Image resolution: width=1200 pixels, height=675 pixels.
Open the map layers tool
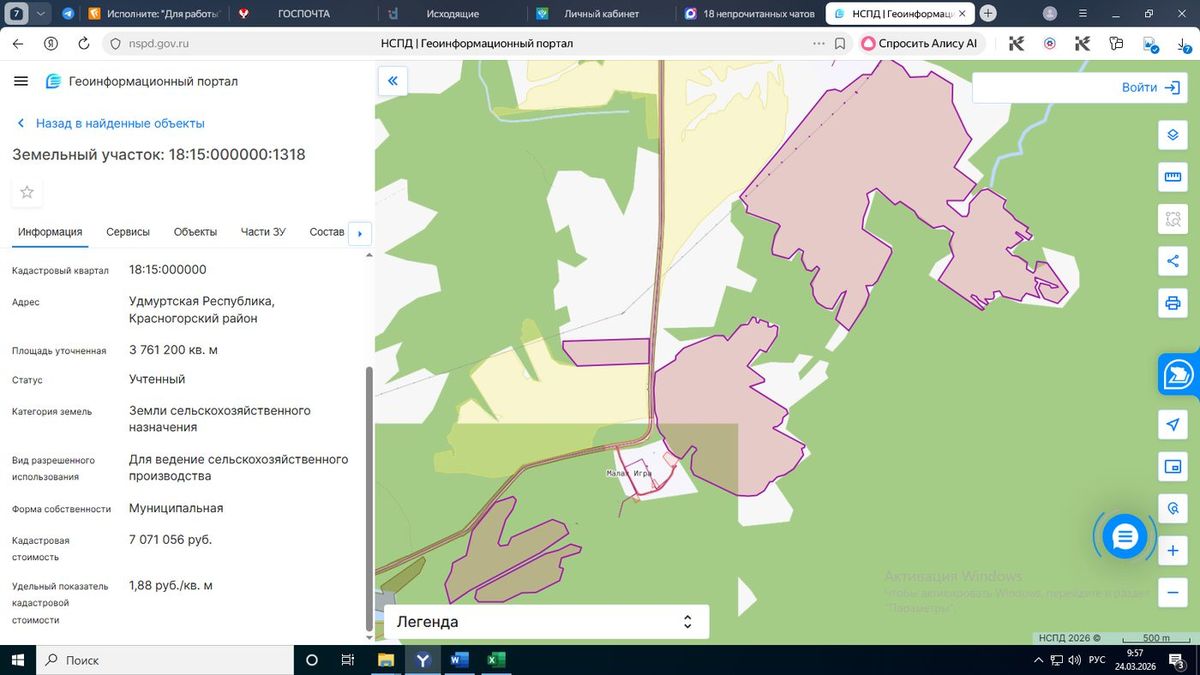[x=1173, y=135]
